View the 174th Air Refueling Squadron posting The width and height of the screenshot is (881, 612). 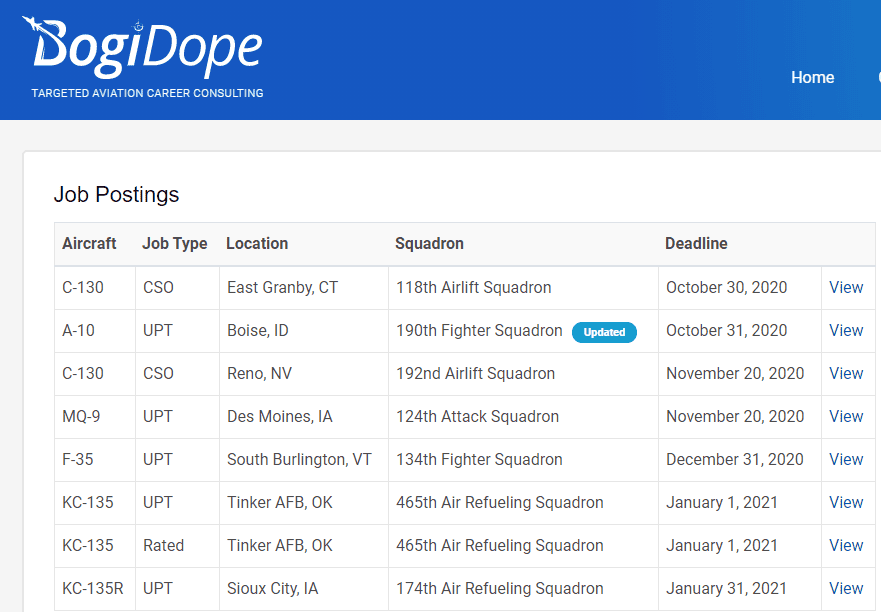click(x=846, y=588)
